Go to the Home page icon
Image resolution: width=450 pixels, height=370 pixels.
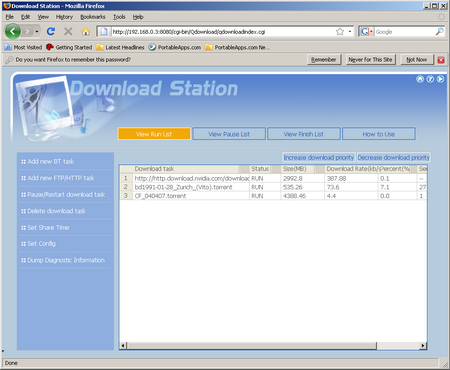tap(86, 32)
